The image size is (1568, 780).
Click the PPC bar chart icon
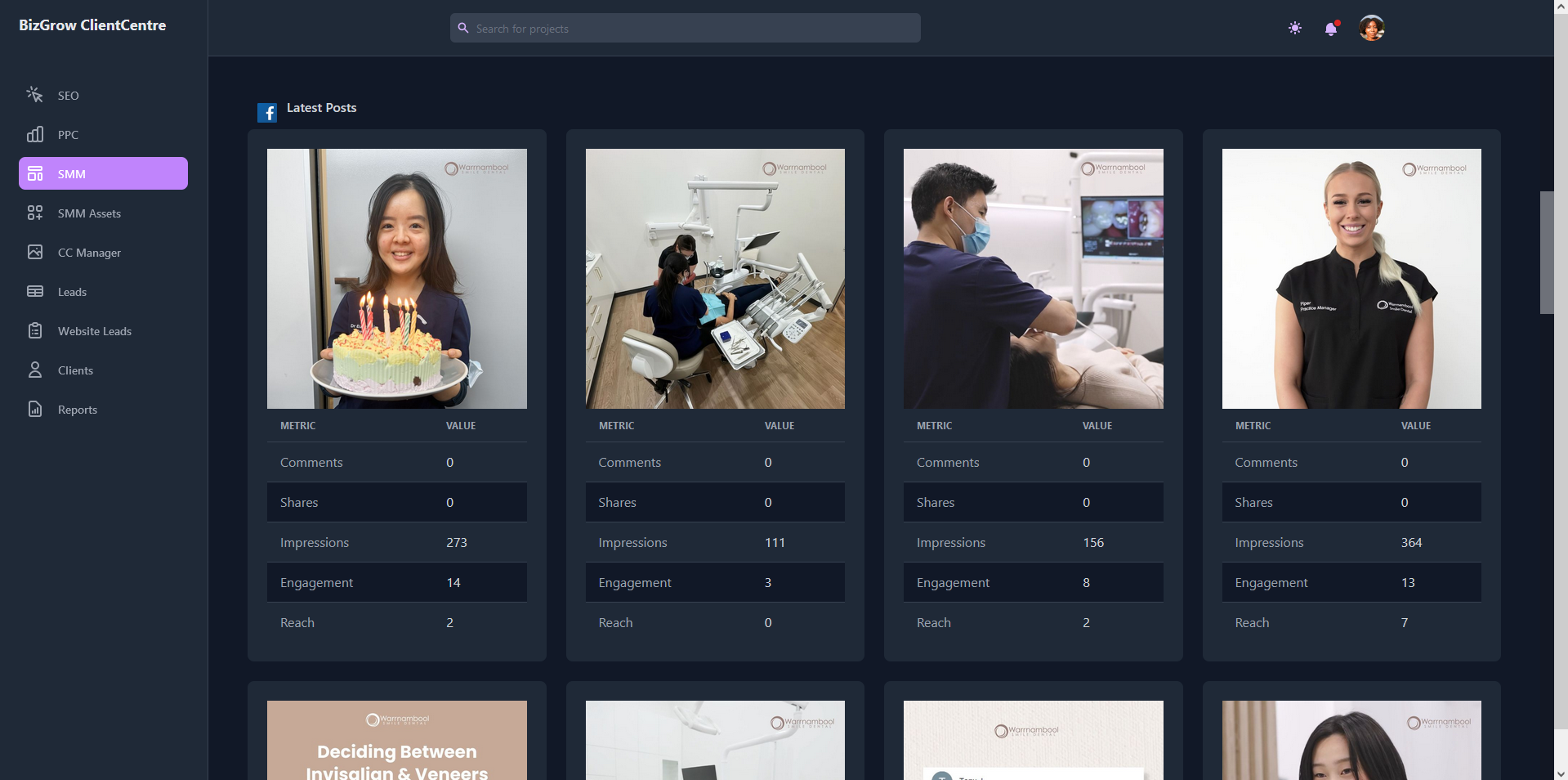coord(34,134)
